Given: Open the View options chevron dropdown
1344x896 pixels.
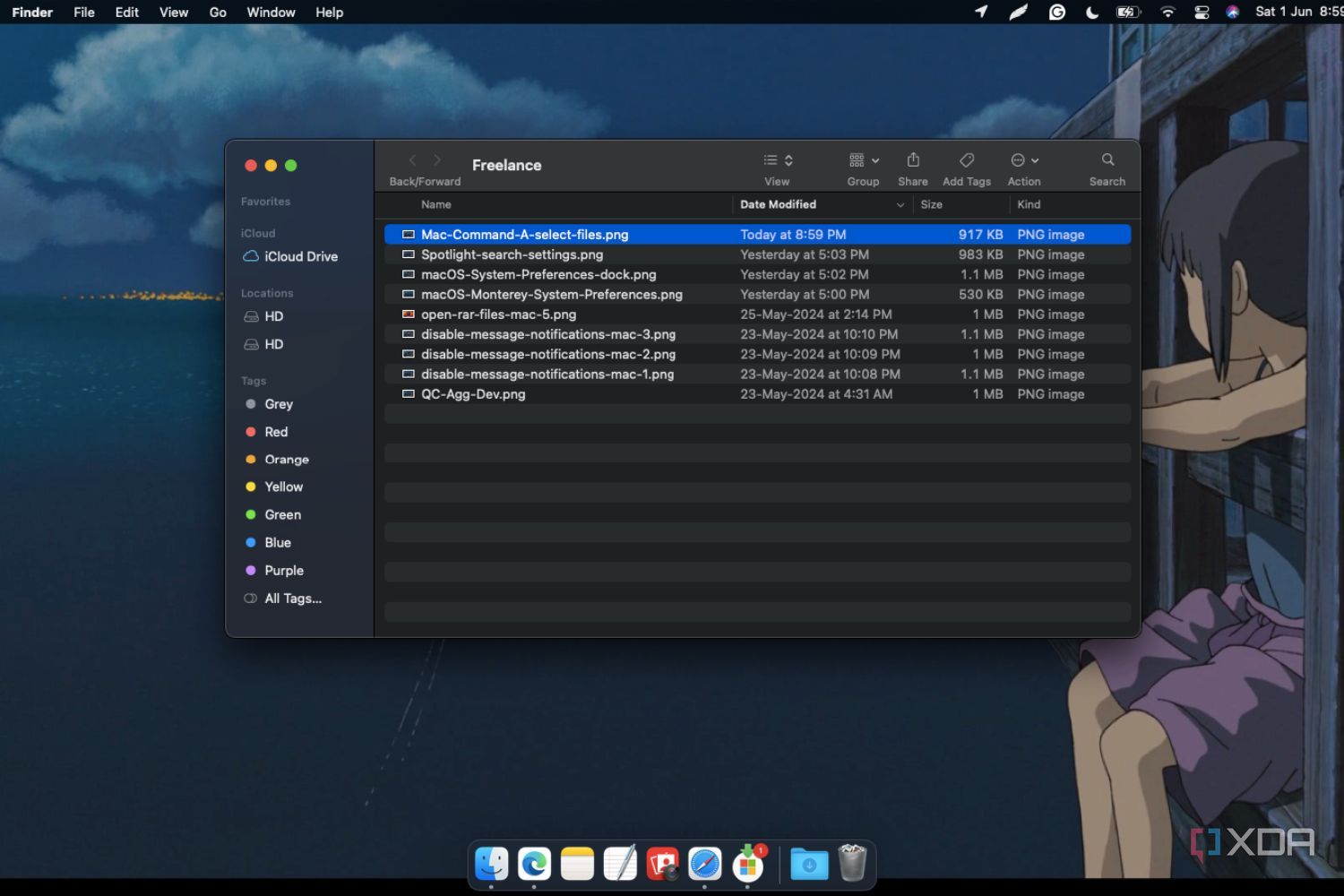Looking at the screenshot, I should [788, 159].
